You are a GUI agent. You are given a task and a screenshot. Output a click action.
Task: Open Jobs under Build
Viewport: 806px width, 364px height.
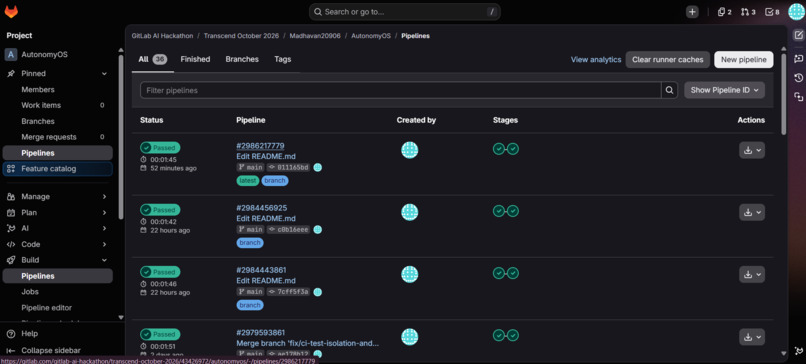(58, 292)
